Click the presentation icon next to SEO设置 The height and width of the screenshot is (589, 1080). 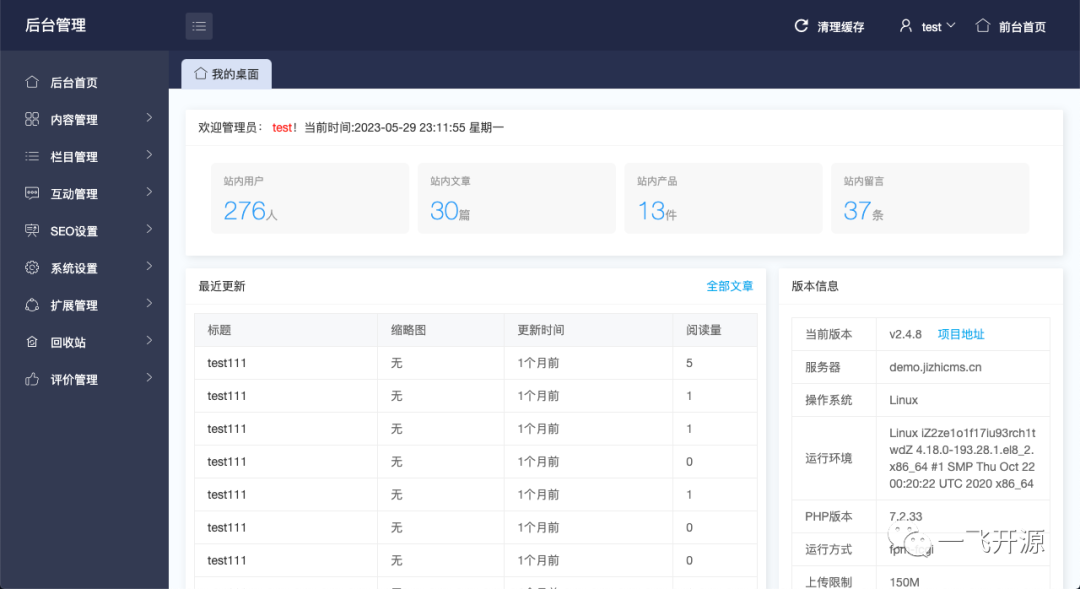[x=32, y=231]
